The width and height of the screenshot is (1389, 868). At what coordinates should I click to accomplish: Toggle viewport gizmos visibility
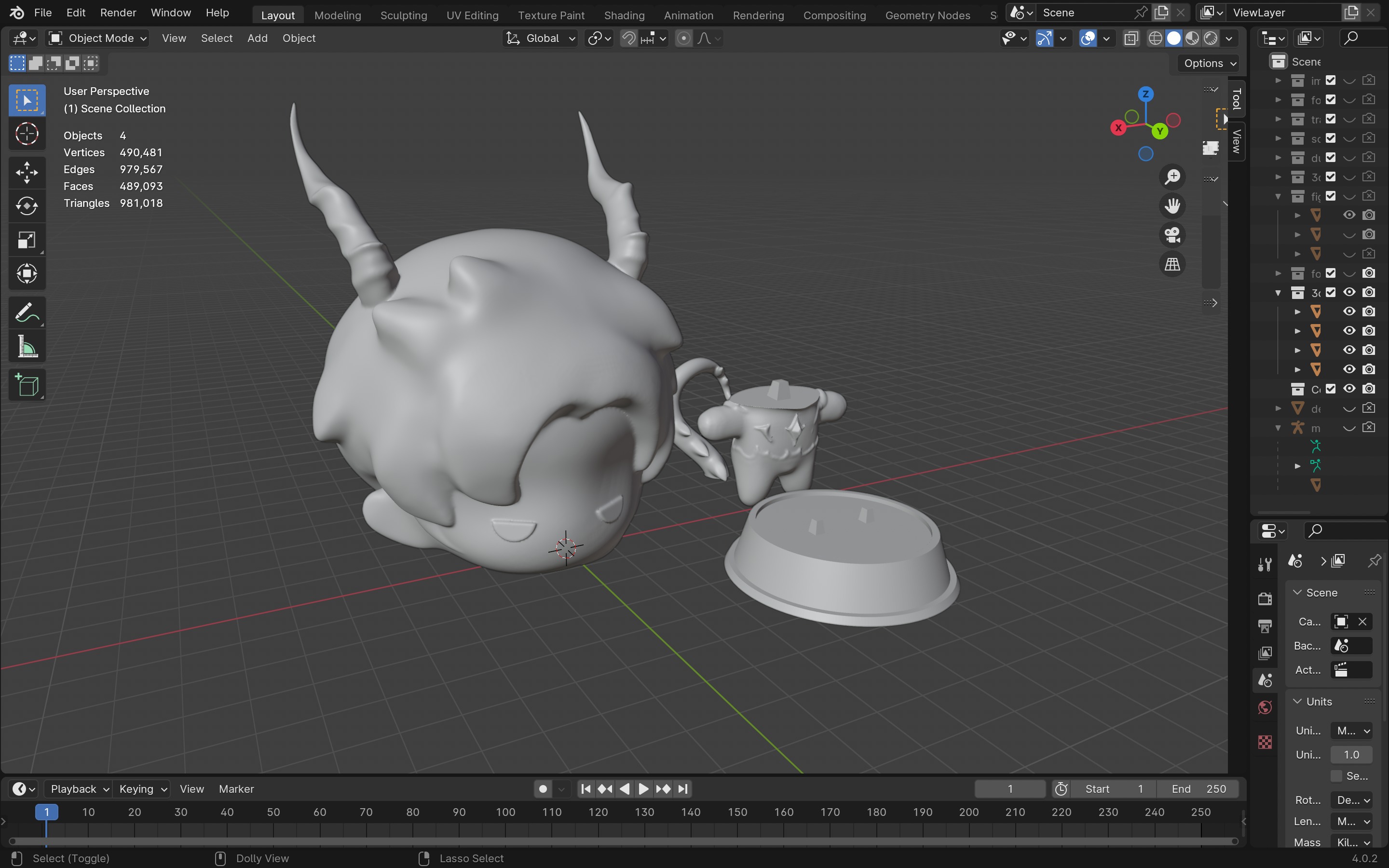[x=1044, y=39]
